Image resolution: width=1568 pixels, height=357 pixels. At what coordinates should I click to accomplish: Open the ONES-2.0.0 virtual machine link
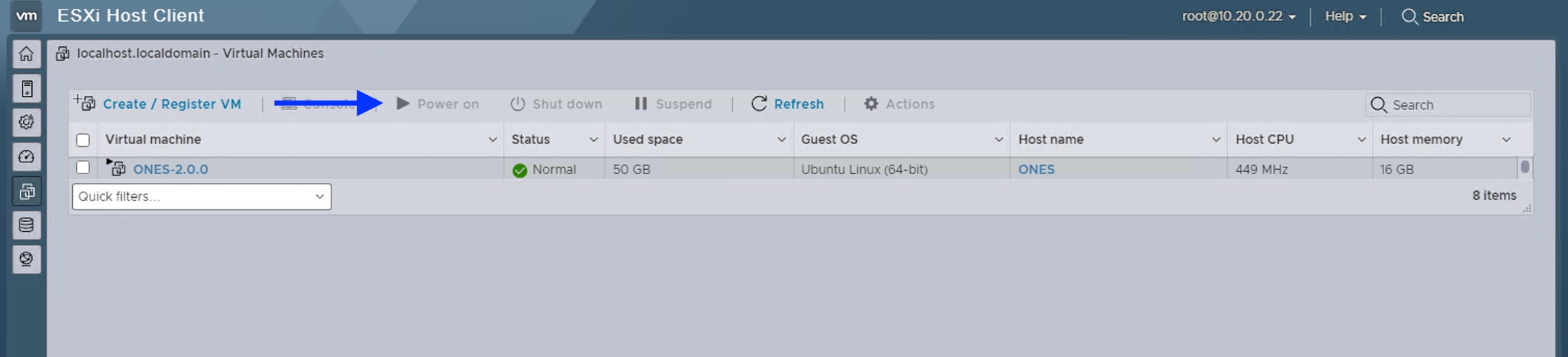tap(170, 169)
